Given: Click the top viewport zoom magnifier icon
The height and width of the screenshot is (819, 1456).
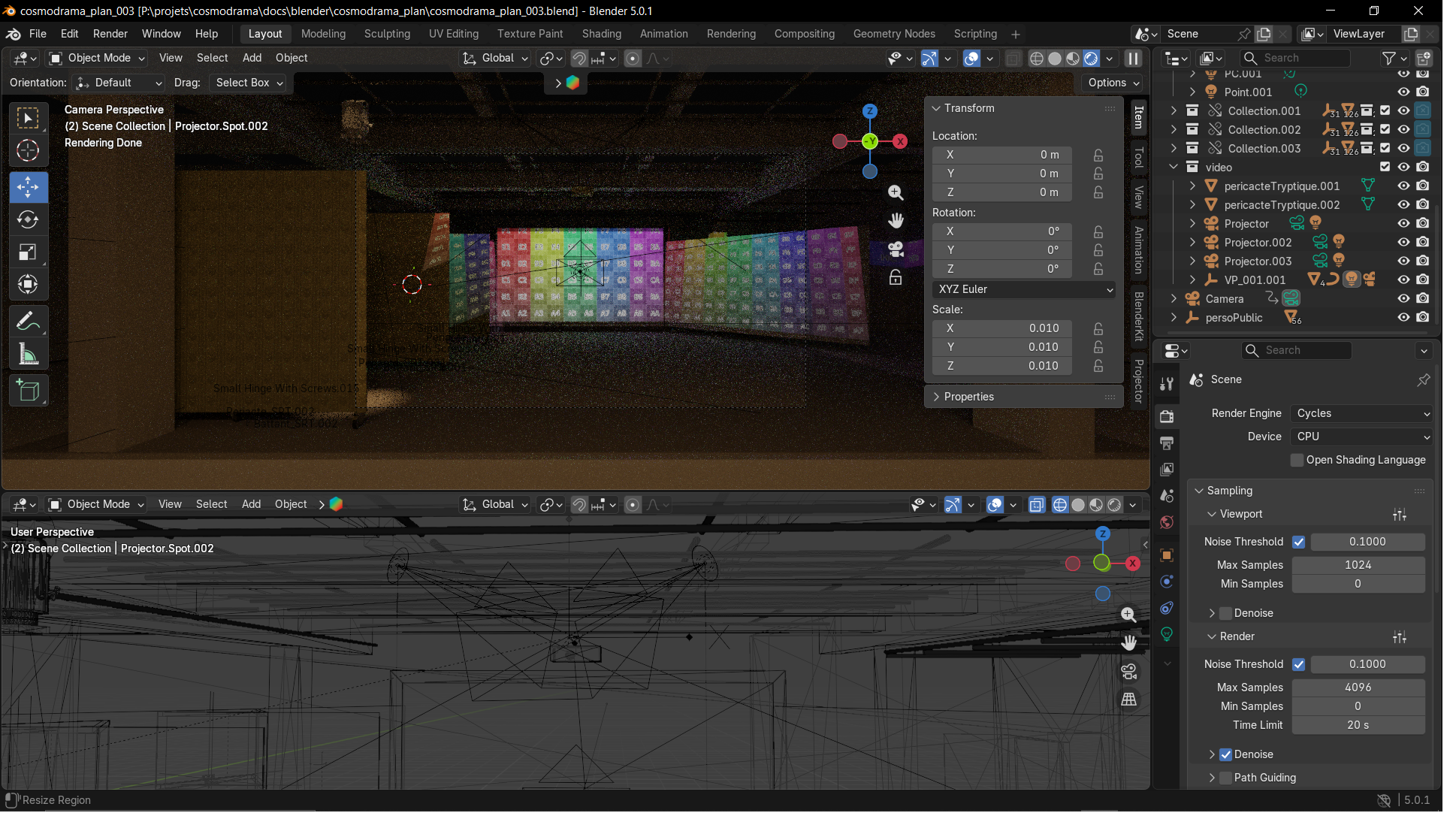Looking at the screenshot, I should [896, 193].
